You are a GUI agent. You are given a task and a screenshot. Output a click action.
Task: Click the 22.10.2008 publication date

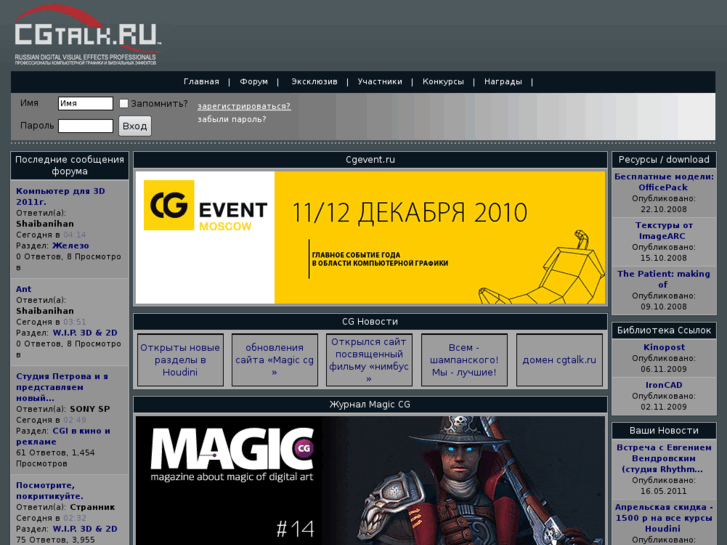[x=663, y=209]
